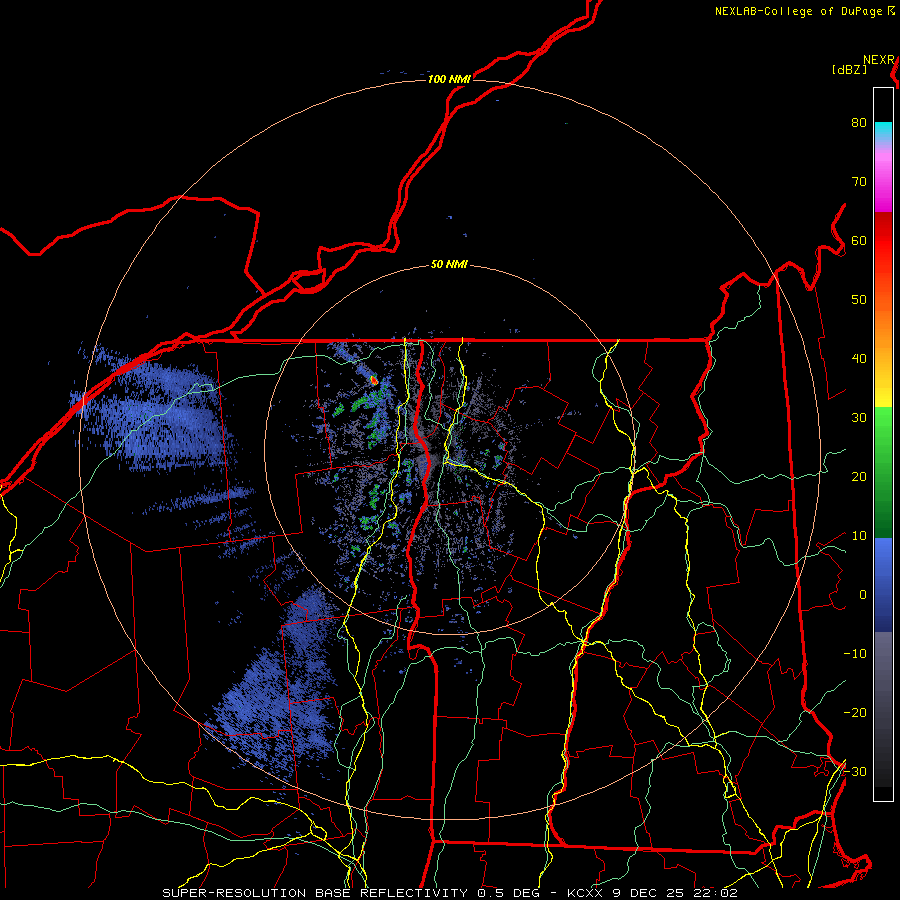The image size is (900, 900).
Task: Click the 70 dBZ scale value
Action: pos(859,182)
